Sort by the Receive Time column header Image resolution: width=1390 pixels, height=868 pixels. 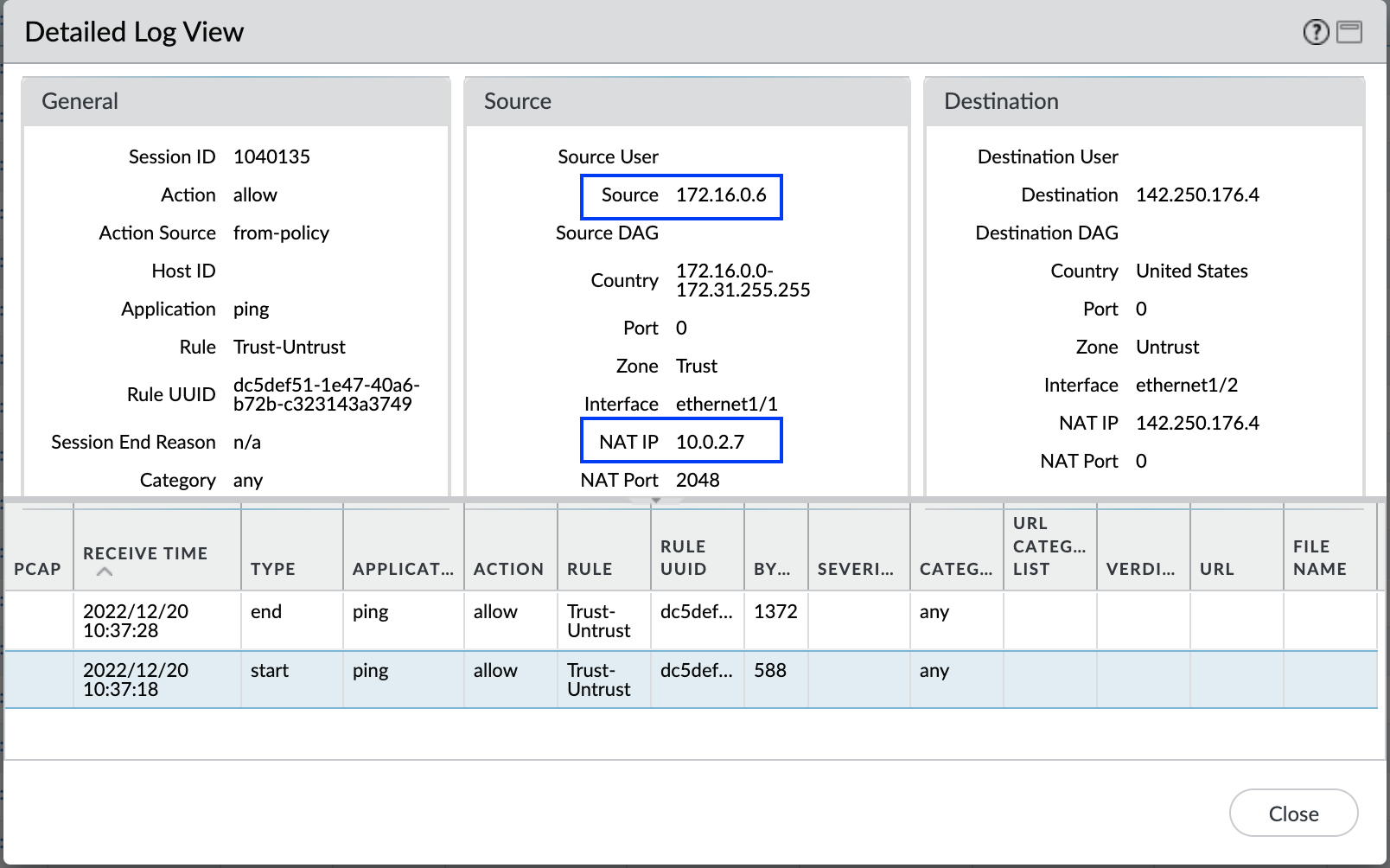coord(145,553)
